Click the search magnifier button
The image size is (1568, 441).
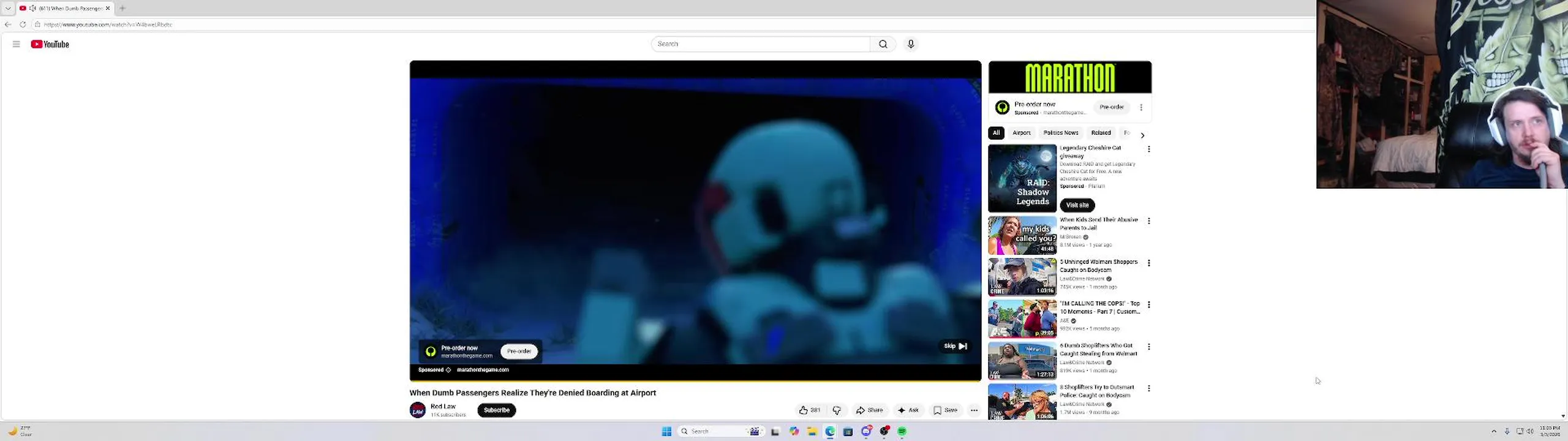(883, 44)
